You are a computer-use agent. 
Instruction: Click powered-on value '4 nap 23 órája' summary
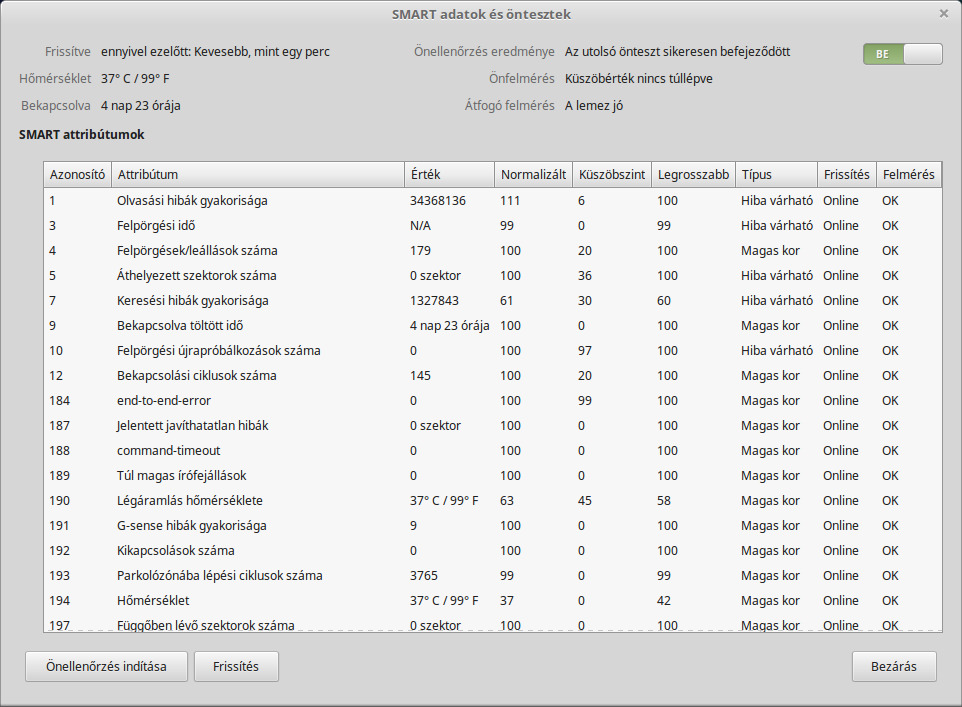[140, 106]
